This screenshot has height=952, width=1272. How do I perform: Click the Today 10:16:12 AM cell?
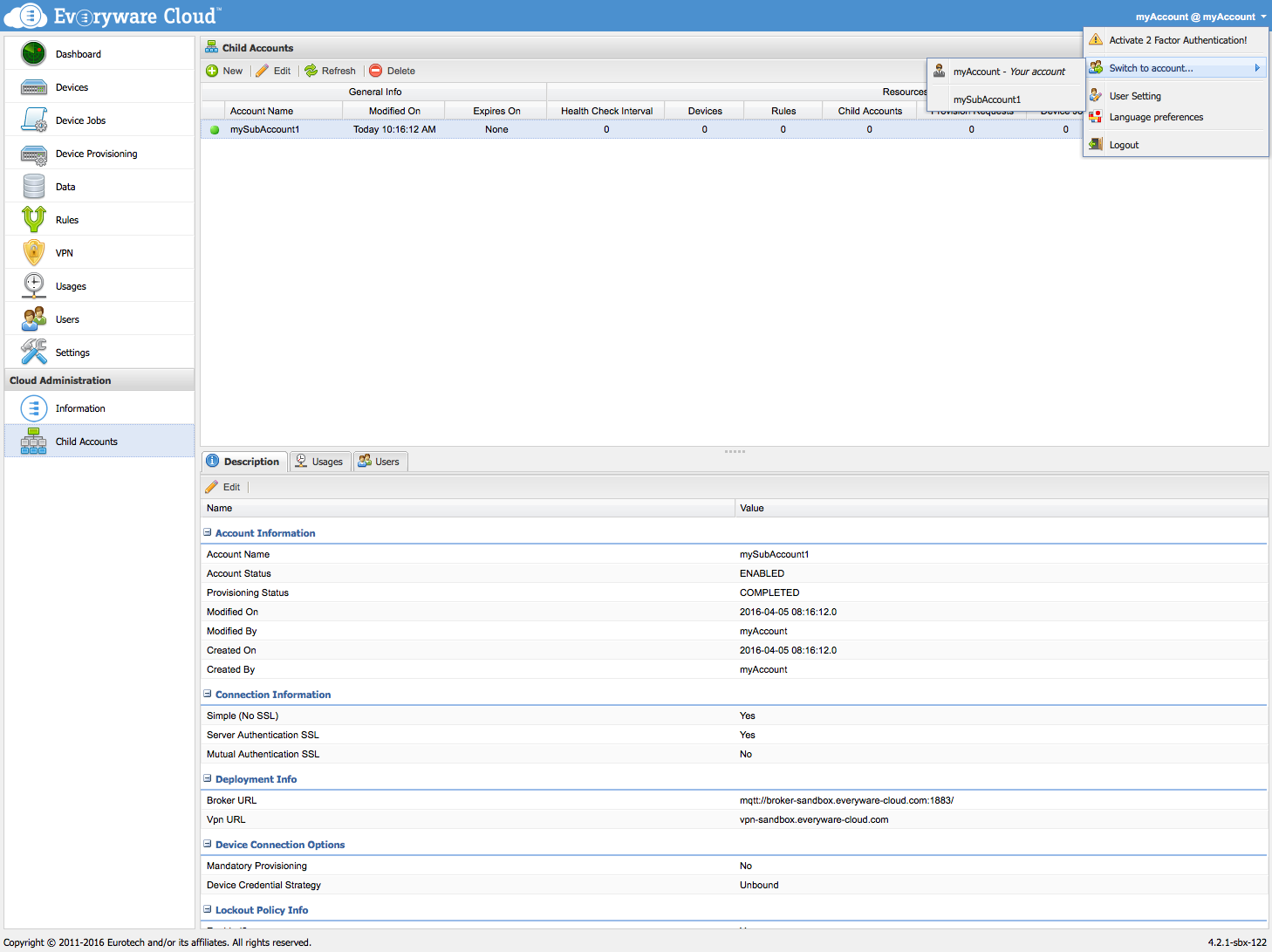(x=394, y=129)
